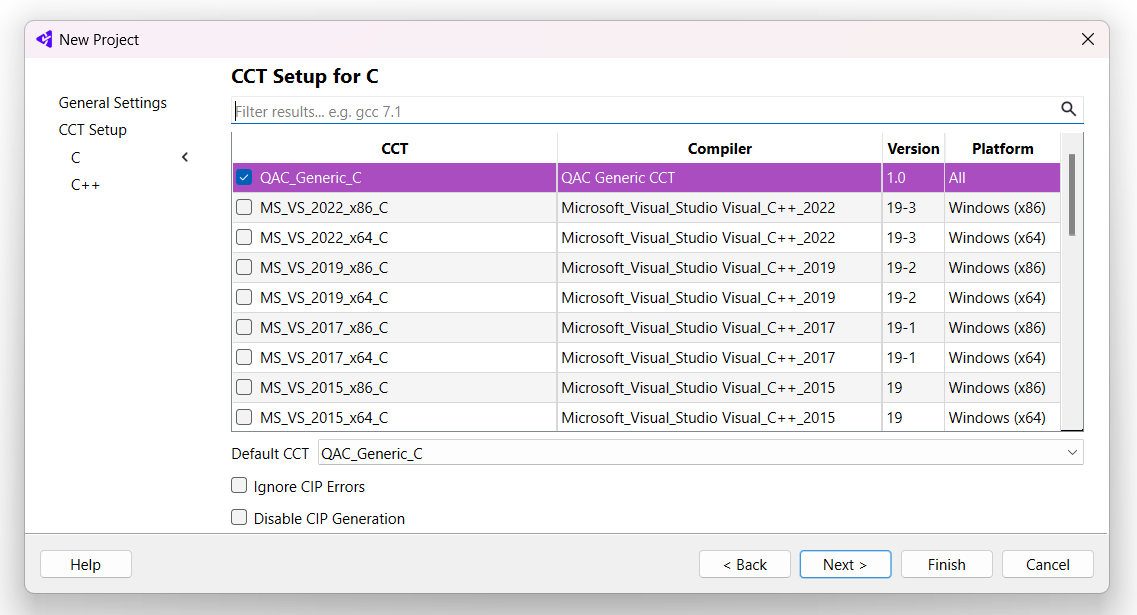
Task: Check the MS_VS_2019_x64_C checkbox
Action: [x=244, y=297]
